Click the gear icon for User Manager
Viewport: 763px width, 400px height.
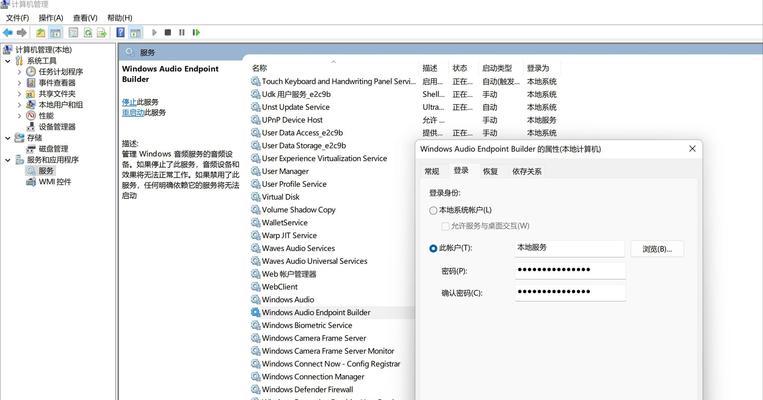coord(255,171)
